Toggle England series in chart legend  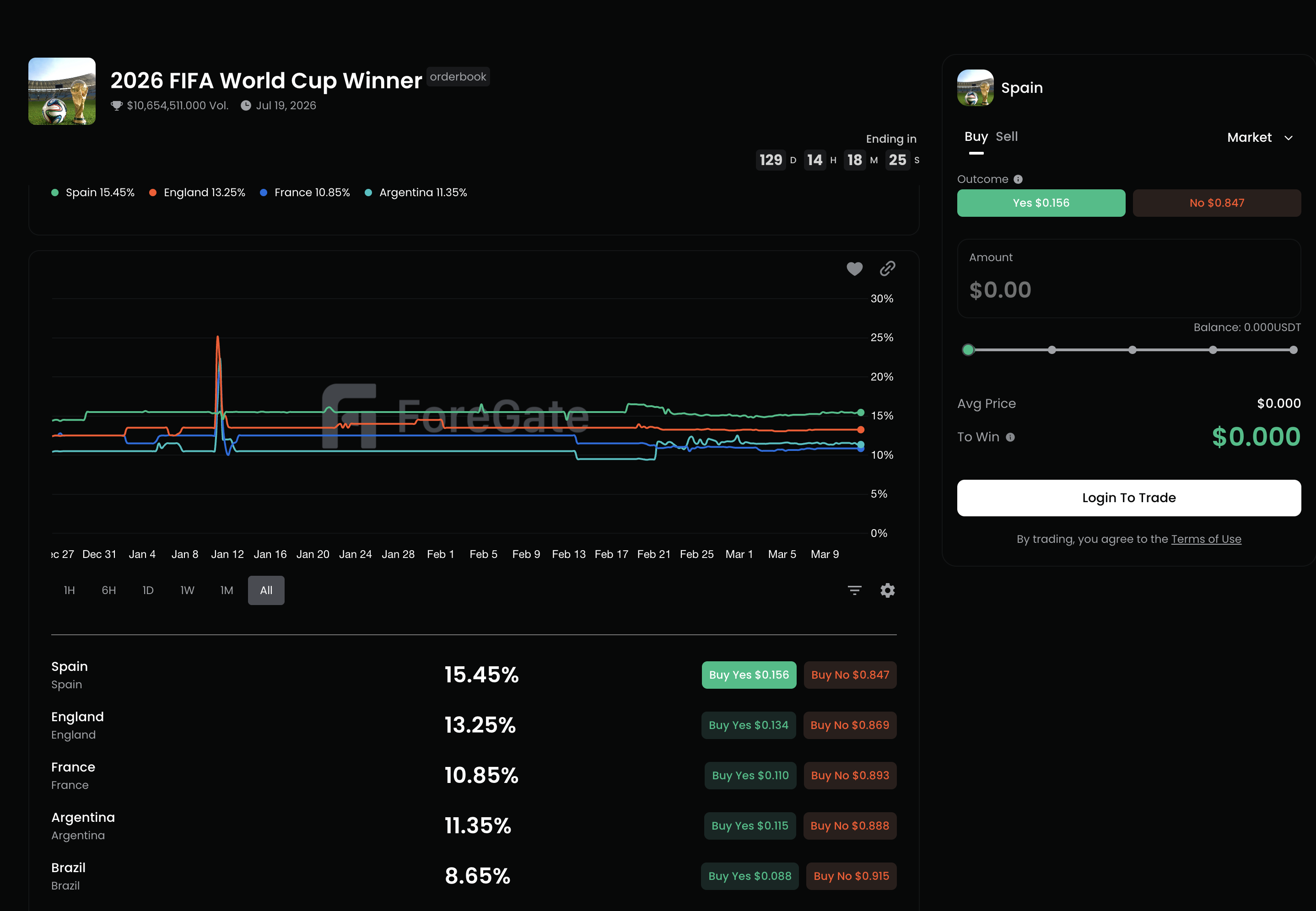[x=197, y=193]
